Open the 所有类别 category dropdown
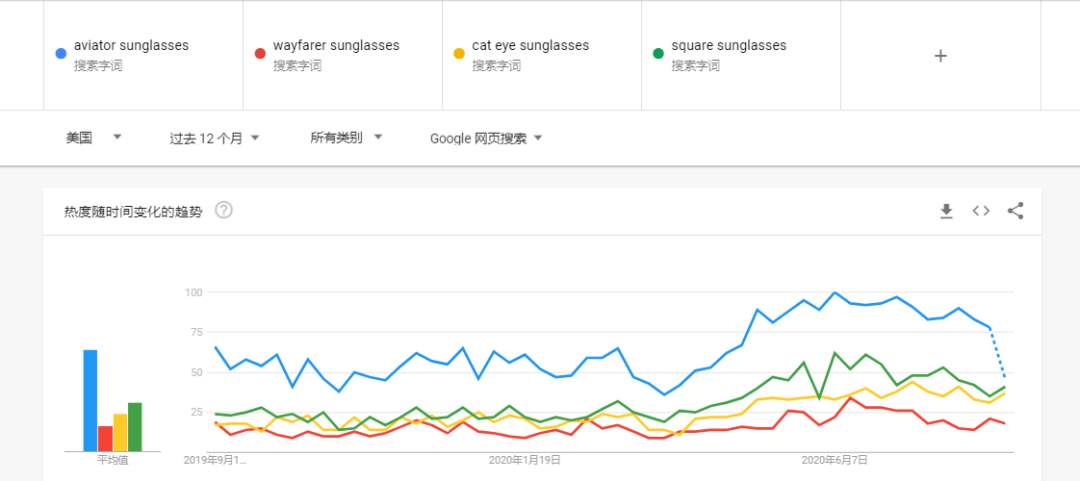The image size is (1080, 481). [x=346, y=138]
